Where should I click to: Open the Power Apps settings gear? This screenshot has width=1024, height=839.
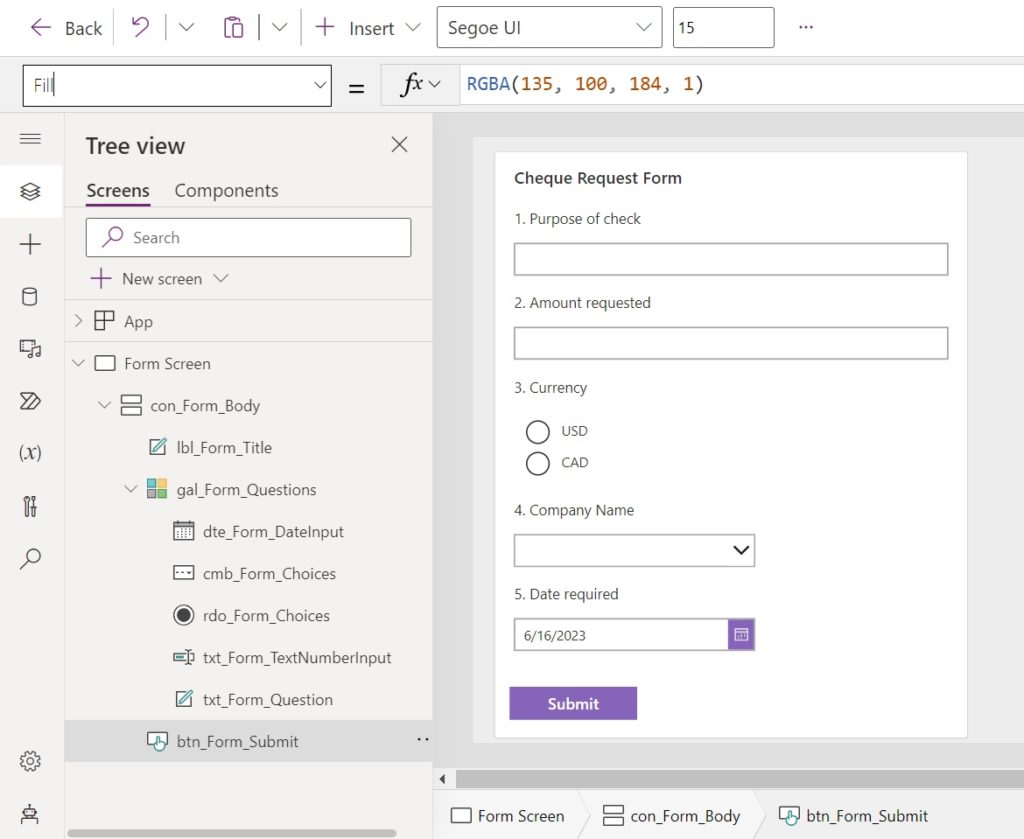[31, 761]
